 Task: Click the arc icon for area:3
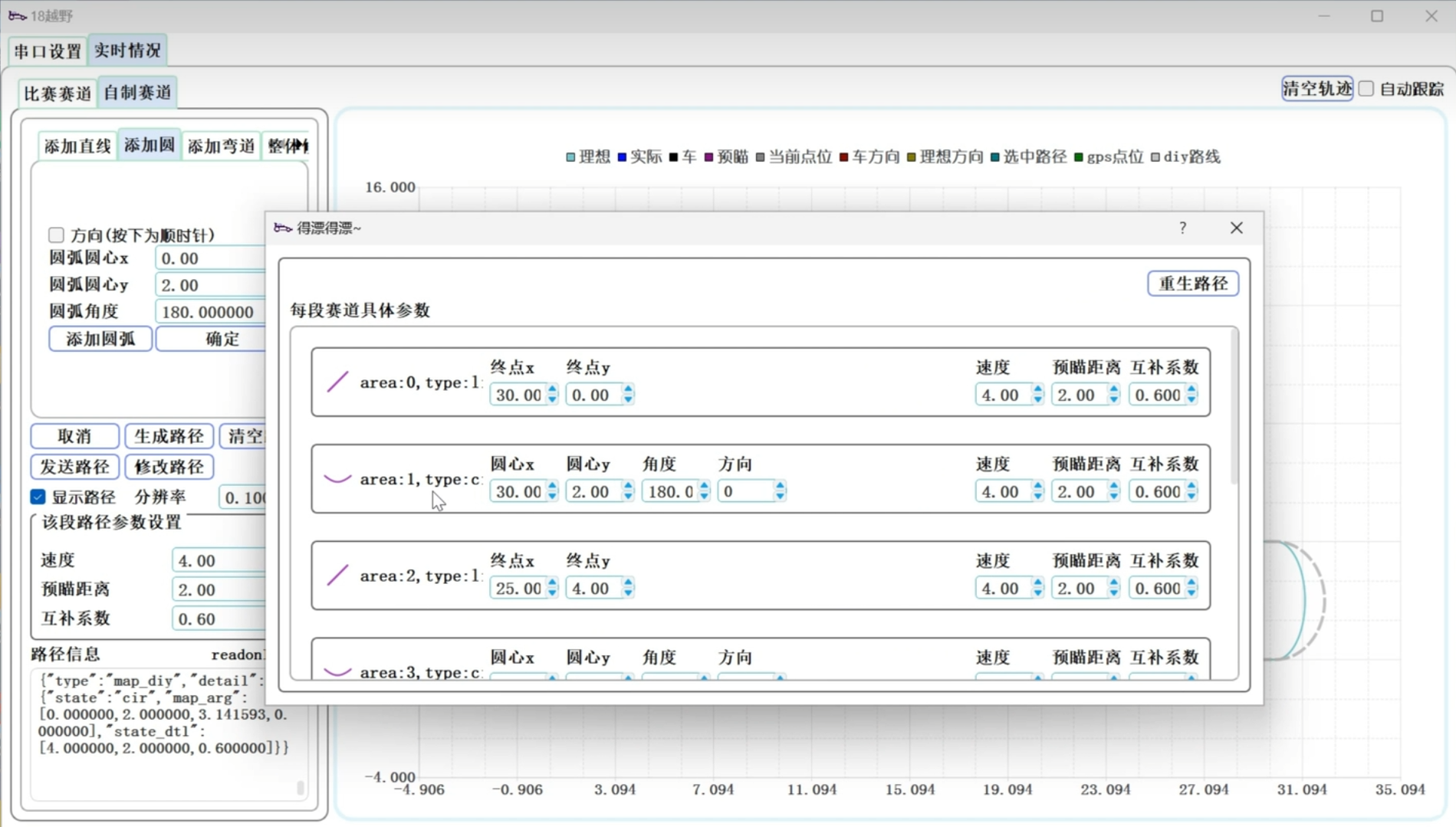(337, 672)
